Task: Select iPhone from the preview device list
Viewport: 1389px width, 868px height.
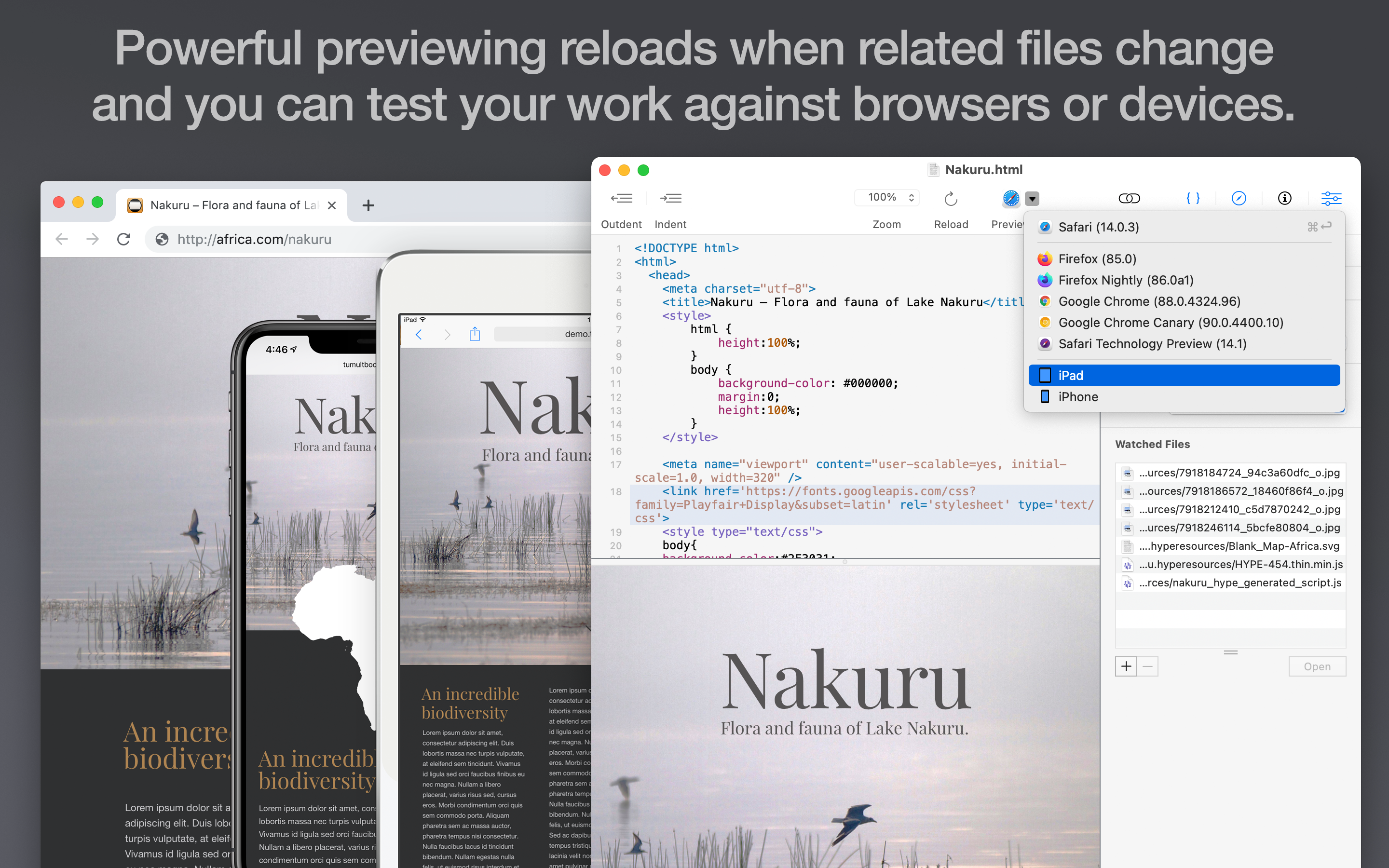Action: [x=1078, y=396]
